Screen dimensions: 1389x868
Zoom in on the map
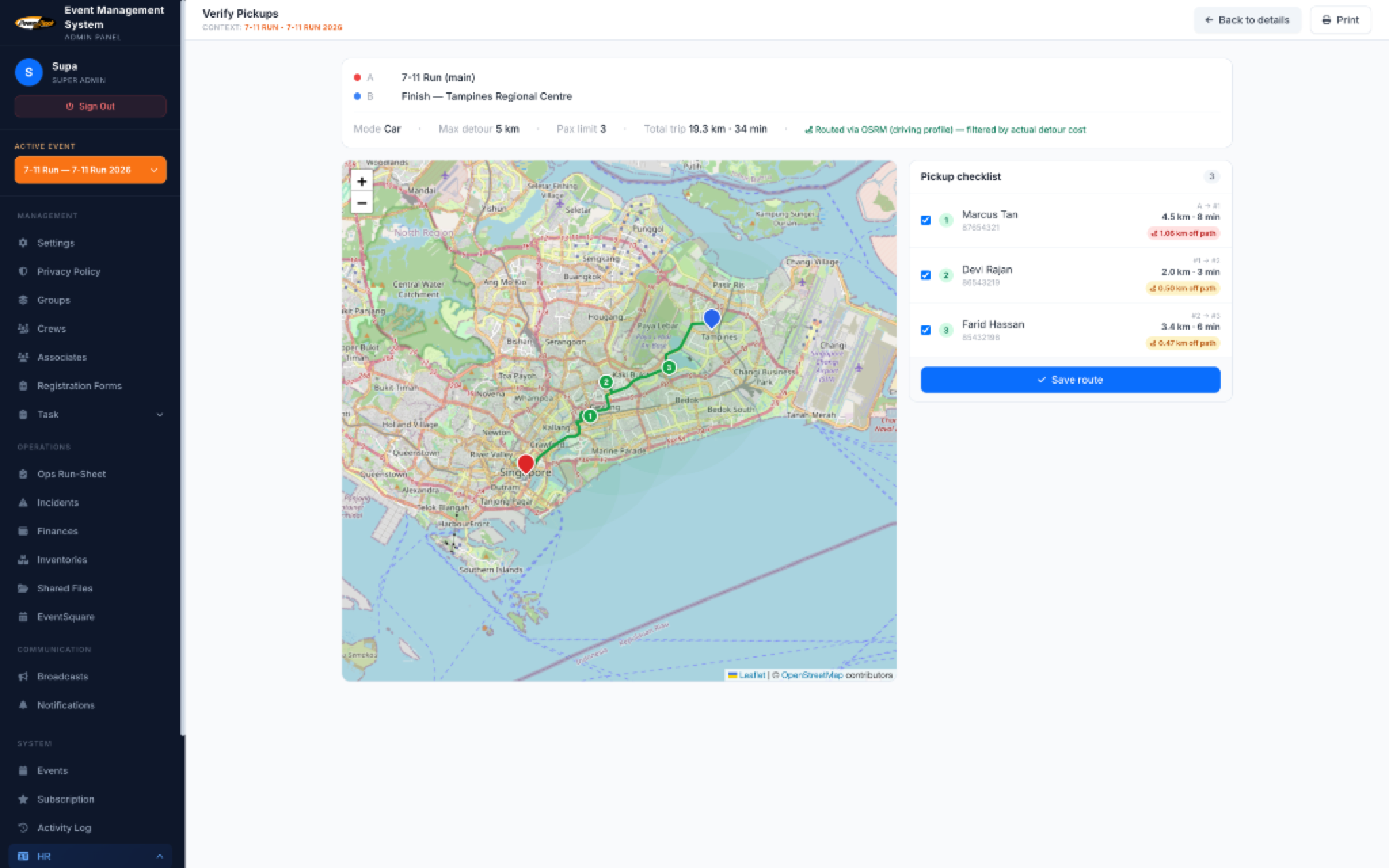361,182
